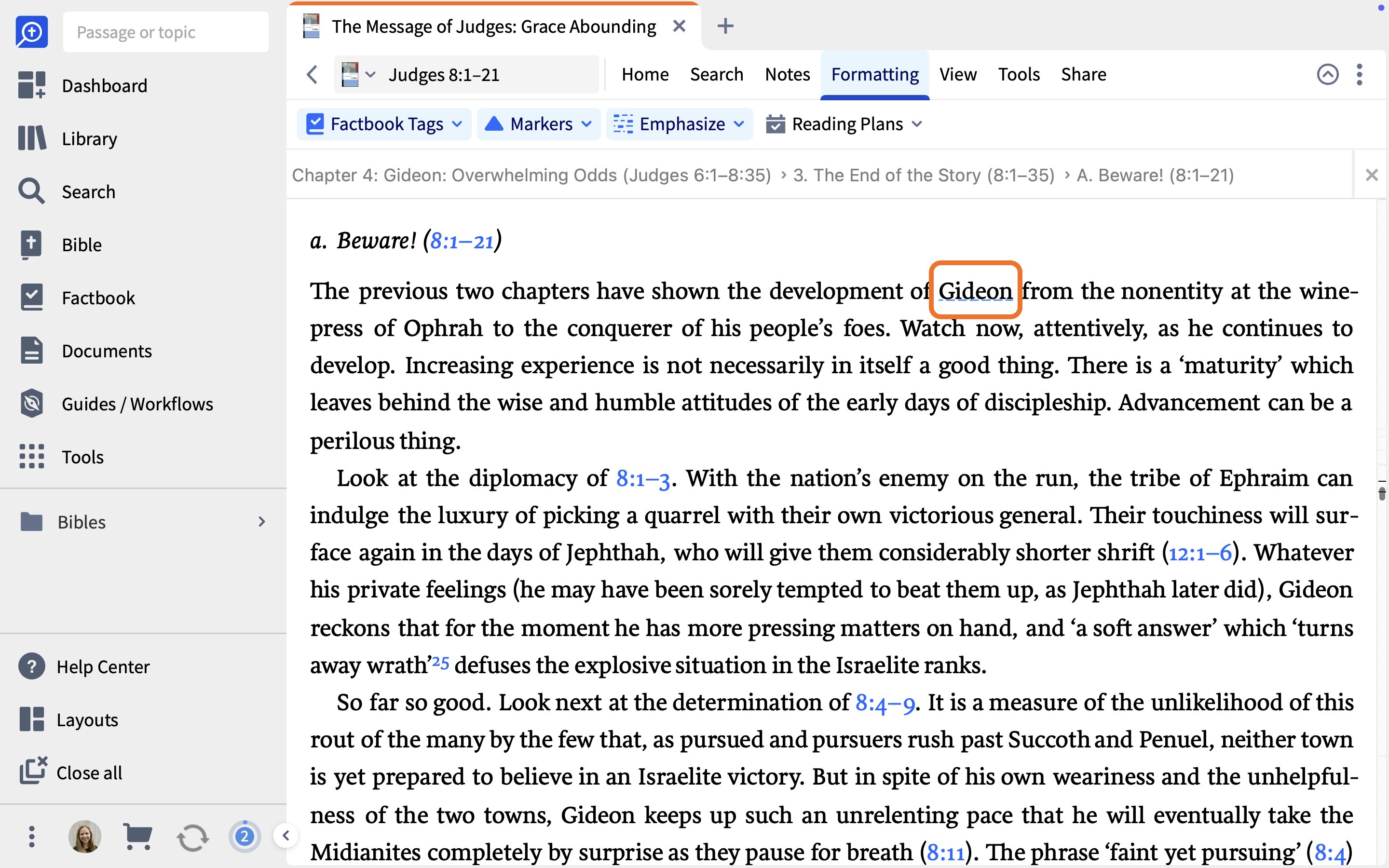
Task: Click the underlined Gideon Factbook link
Action: [x=975, y=291]
